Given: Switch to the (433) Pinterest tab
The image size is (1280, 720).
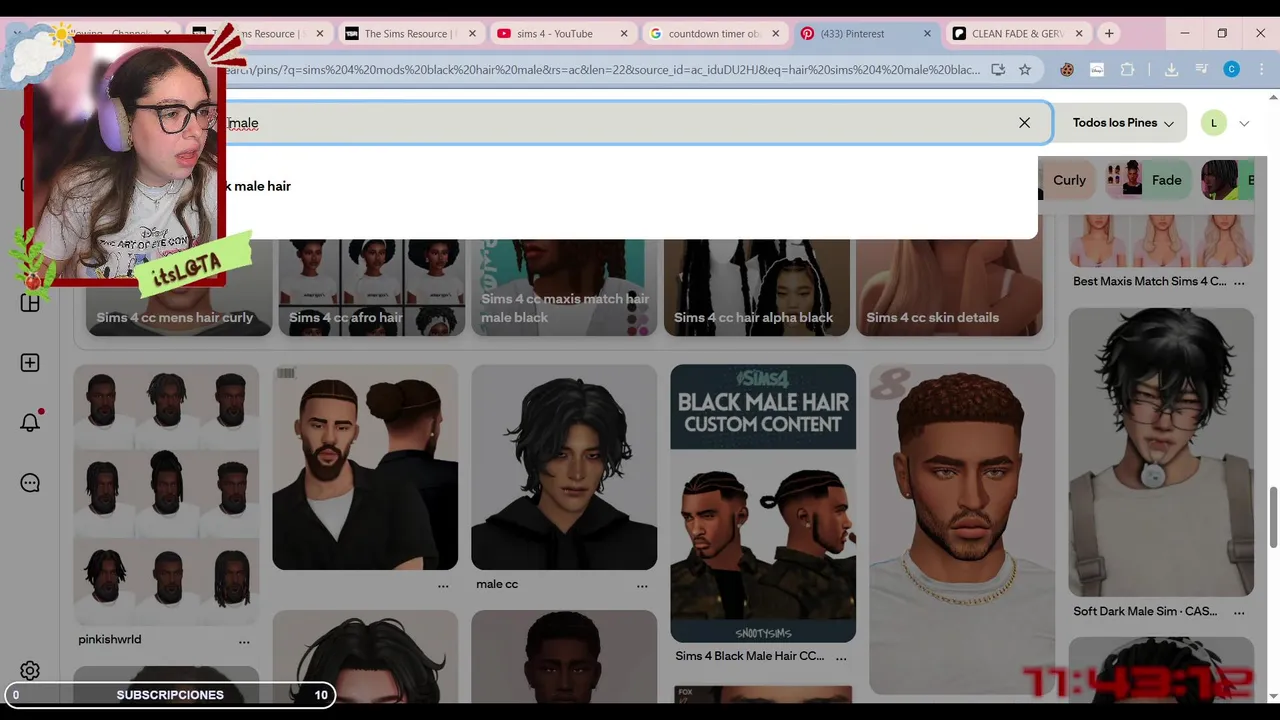Looking at the screenshot, I should [x=852, y=33].
